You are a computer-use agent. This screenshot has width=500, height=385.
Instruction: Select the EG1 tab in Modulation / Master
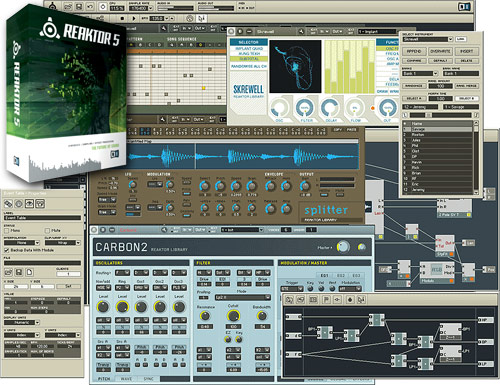tap(324, 275)
